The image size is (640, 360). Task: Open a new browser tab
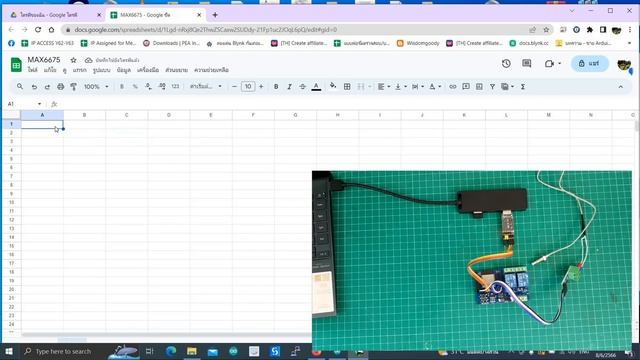215,15
